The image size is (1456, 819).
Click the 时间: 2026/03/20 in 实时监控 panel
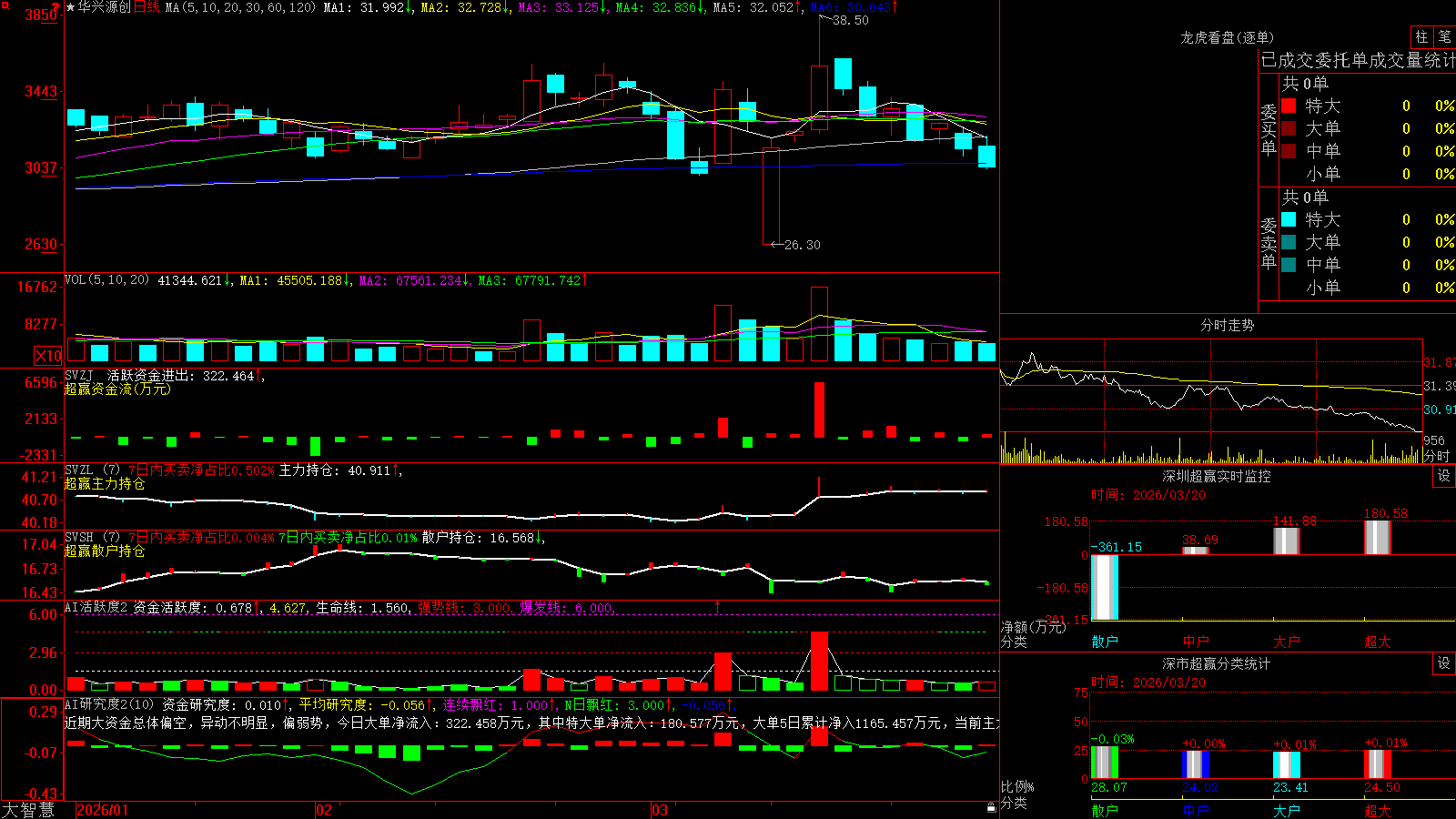(x=1148, y=495)
